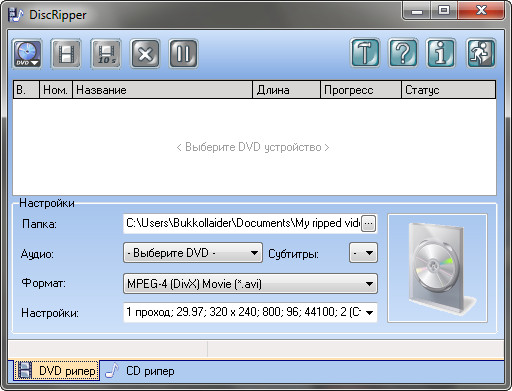The image size is (512, 391).
Task: Click the Длина column header
Action: pyautogui.click(x=287, y=90)
